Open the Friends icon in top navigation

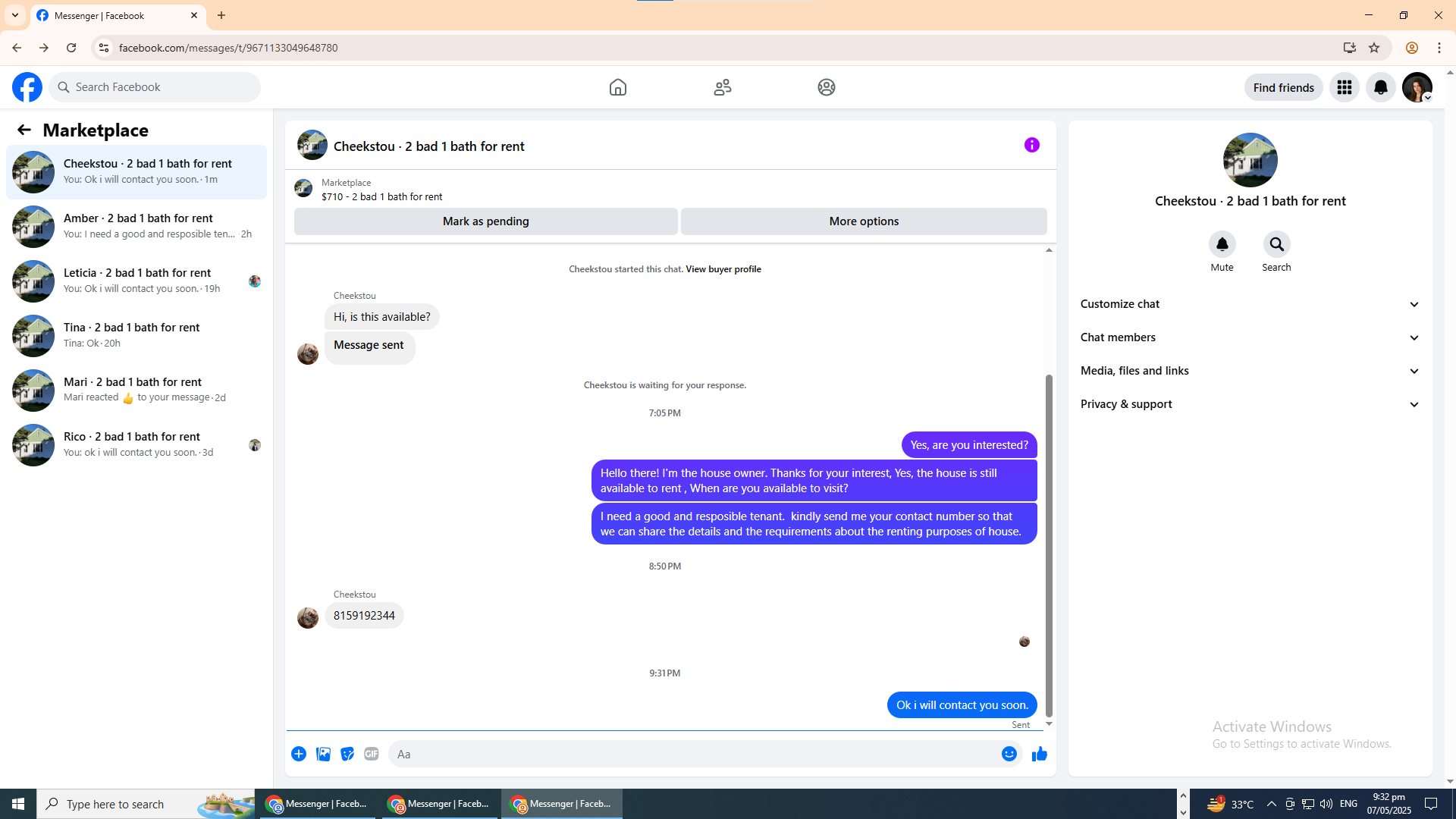click(x=722, y=87)
